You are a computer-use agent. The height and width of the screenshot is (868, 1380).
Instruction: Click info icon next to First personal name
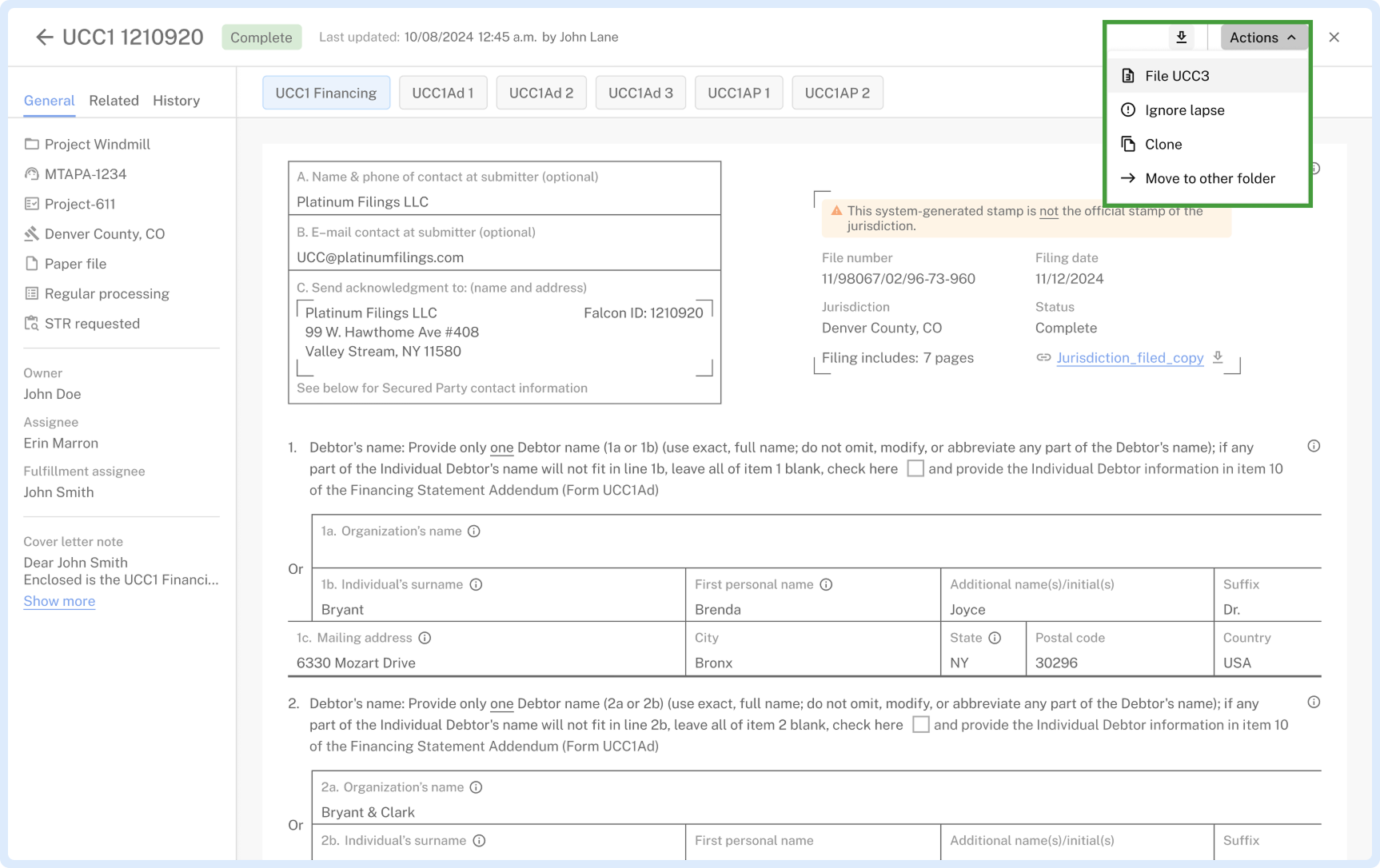click(x=826, y=585)
